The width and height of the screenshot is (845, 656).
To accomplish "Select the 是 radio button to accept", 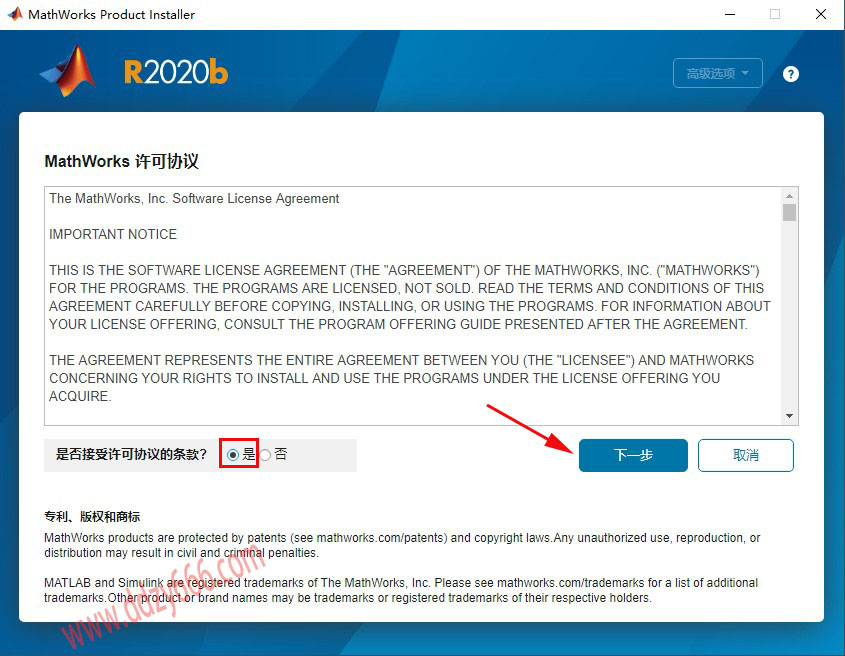I will pyautogui.click(x=233, y=454).
